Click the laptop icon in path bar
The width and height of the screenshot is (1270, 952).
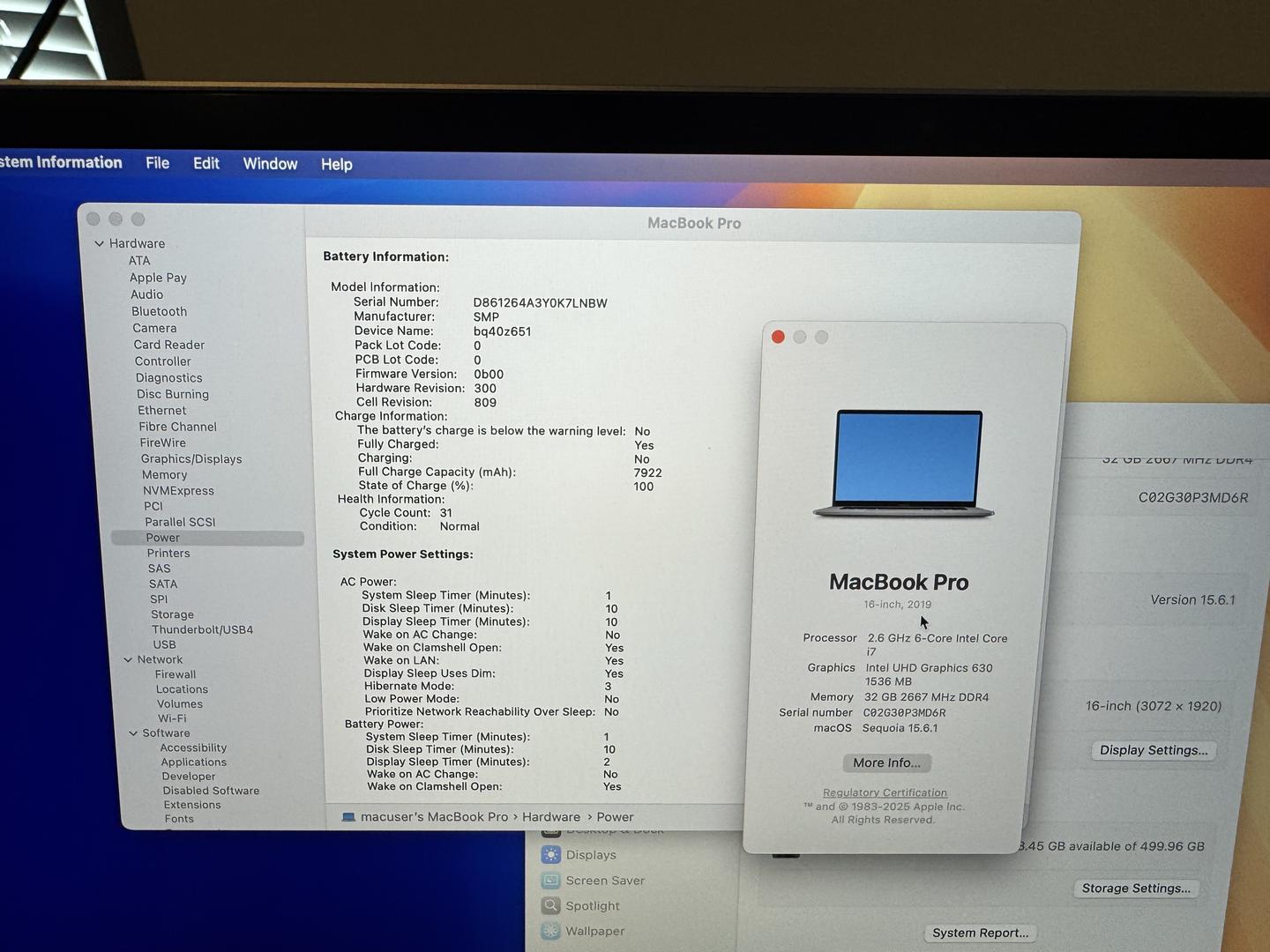[348, 817]
